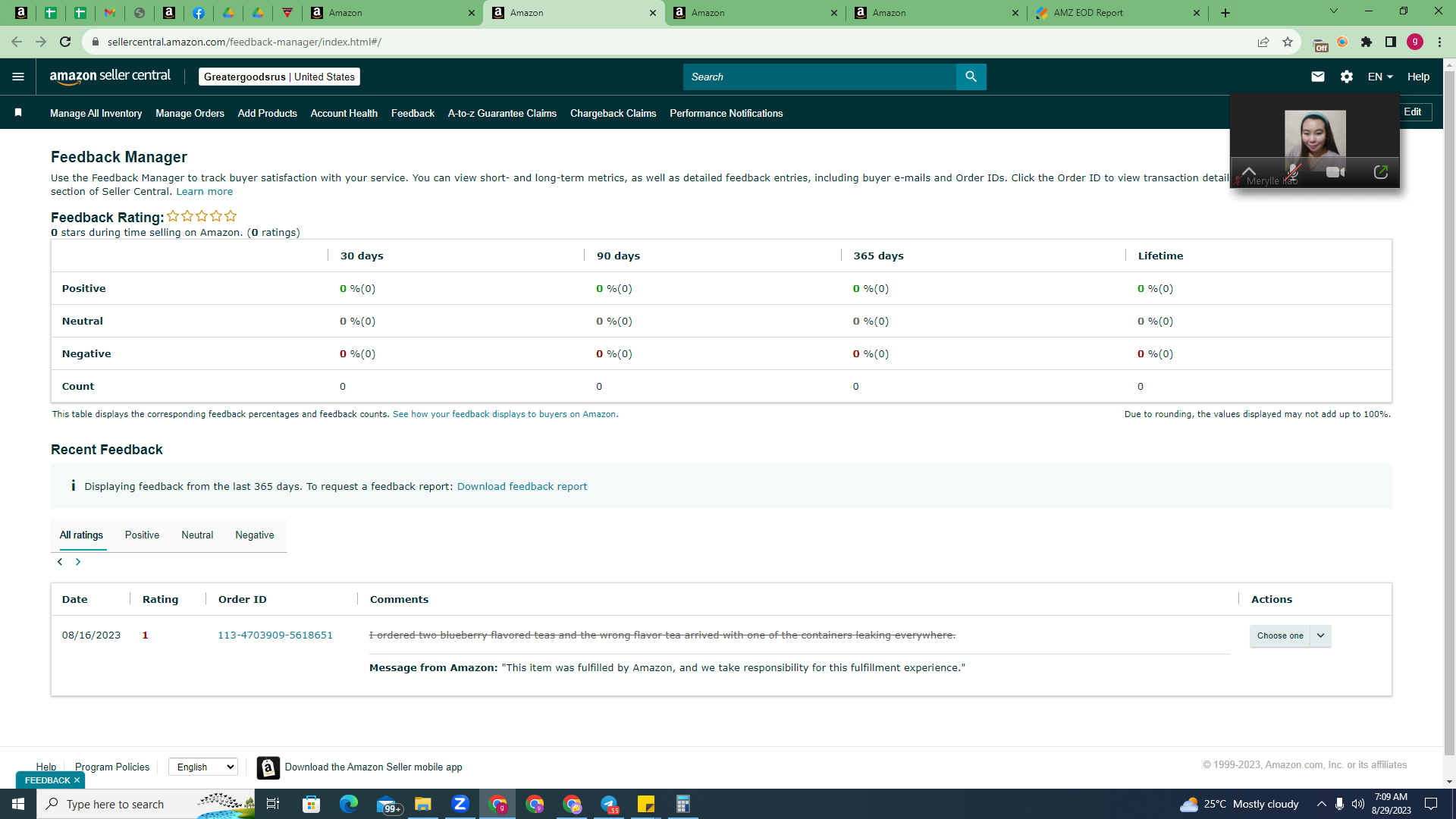Open Chargeback Claims
This screenshot has height=819, width=1456.
[613, 113]
